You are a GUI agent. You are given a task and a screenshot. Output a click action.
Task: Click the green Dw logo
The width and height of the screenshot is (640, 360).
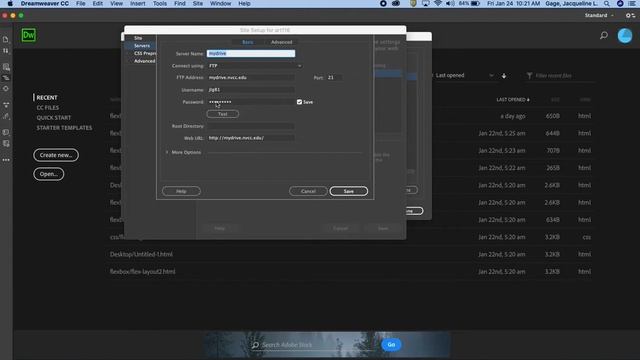point(29,35)
